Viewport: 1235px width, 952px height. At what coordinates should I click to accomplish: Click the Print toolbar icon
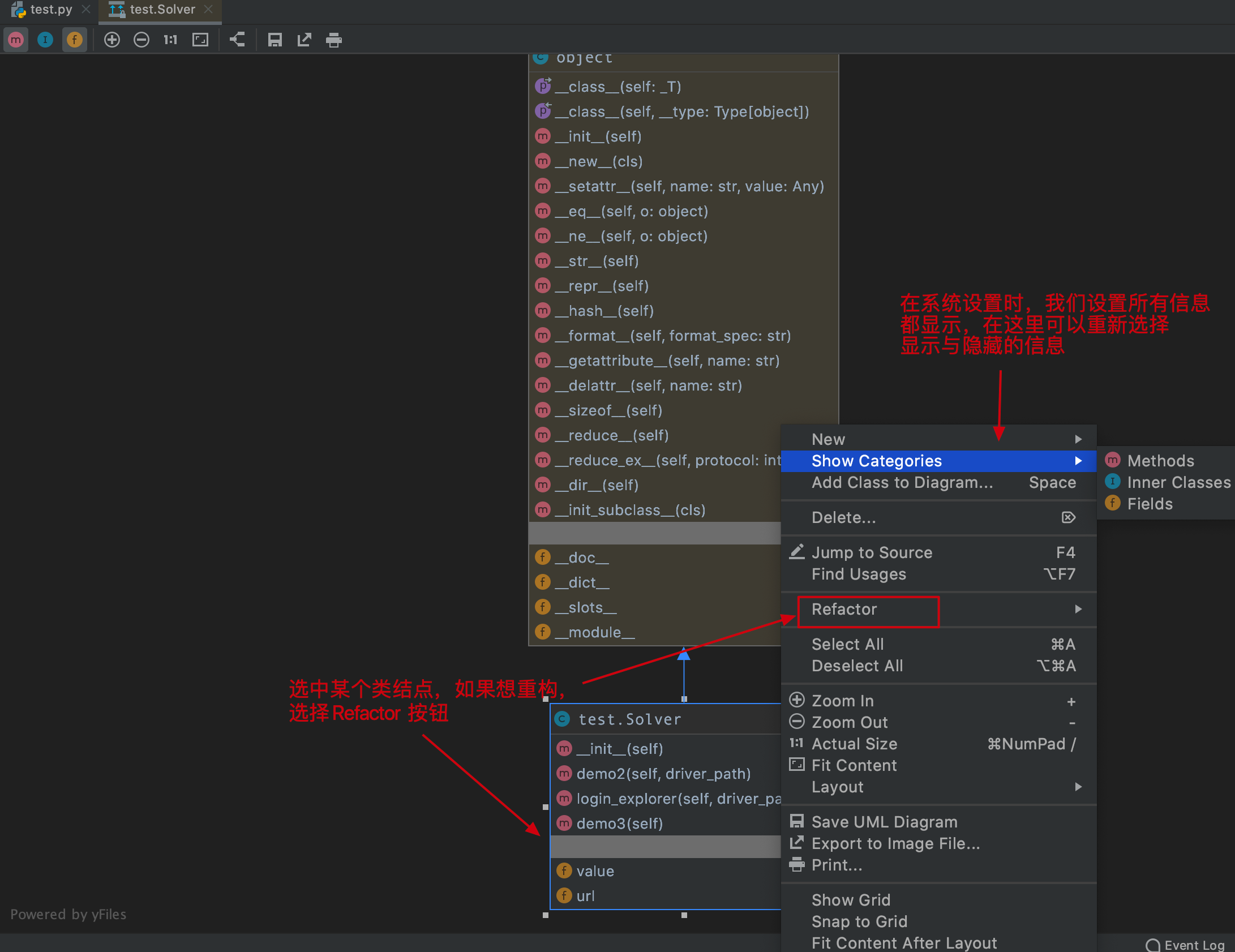pos(334,40)
